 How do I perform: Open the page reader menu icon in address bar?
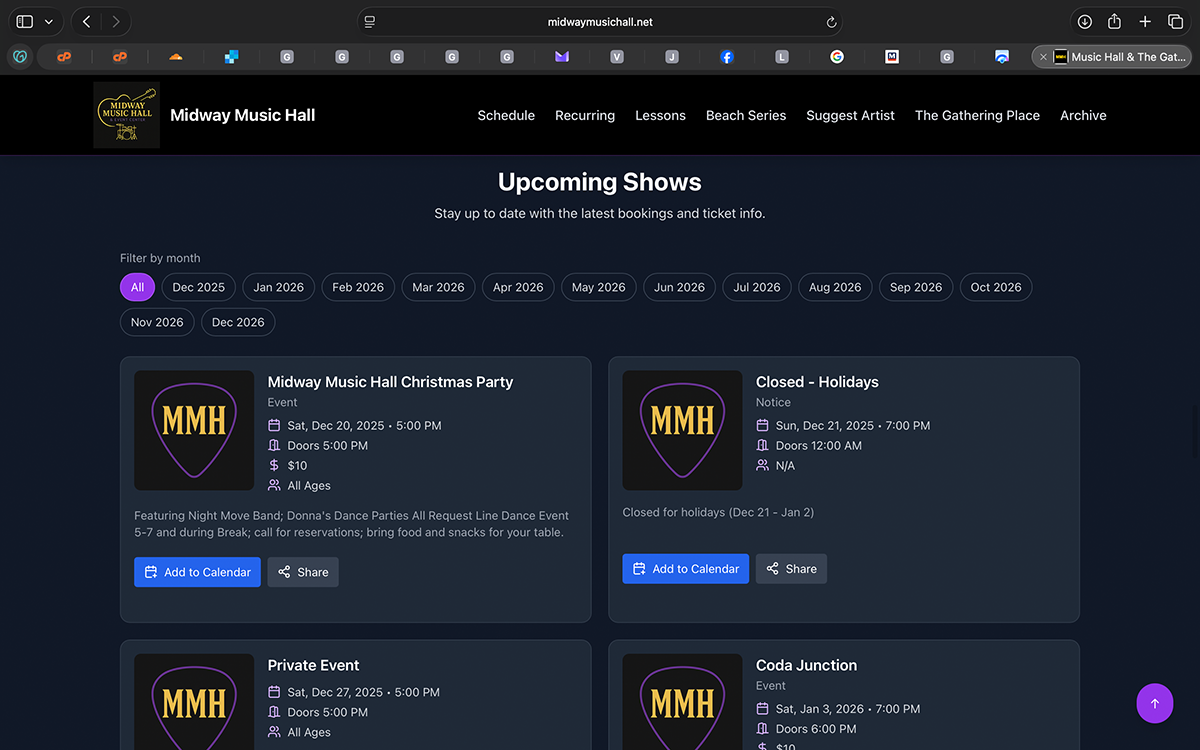(x=370, y=22)
